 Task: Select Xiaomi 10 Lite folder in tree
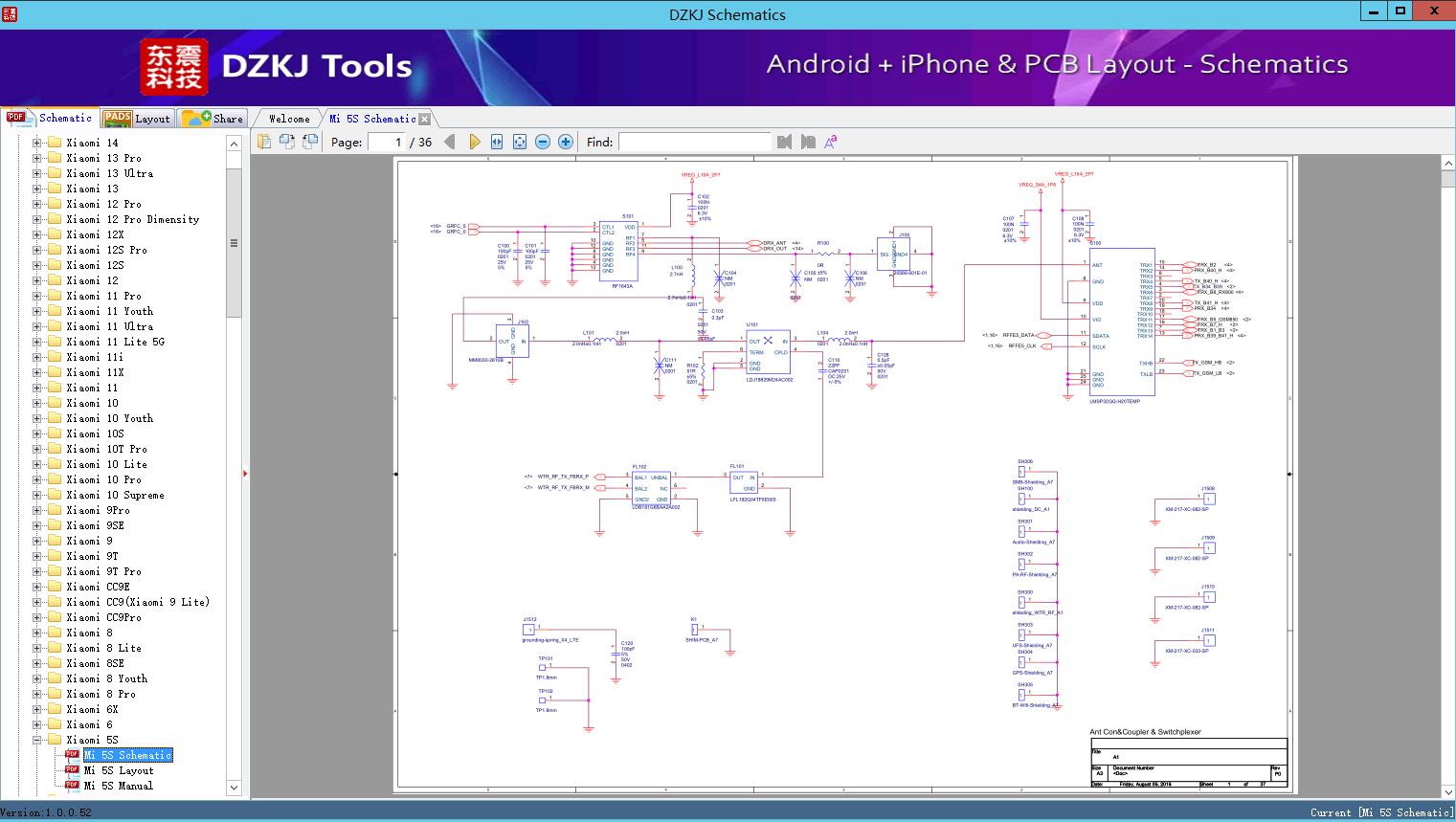pyautogui.click(x=106, y=464)
